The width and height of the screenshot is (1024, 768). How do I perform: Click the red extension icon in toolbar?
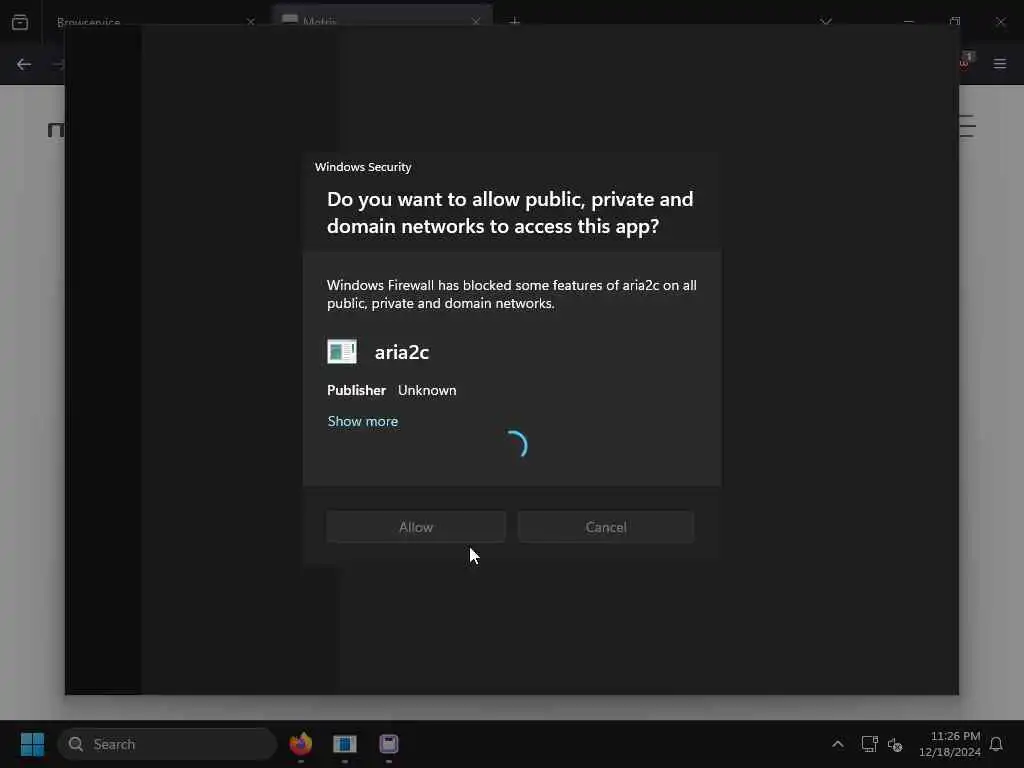click(965, 63)
